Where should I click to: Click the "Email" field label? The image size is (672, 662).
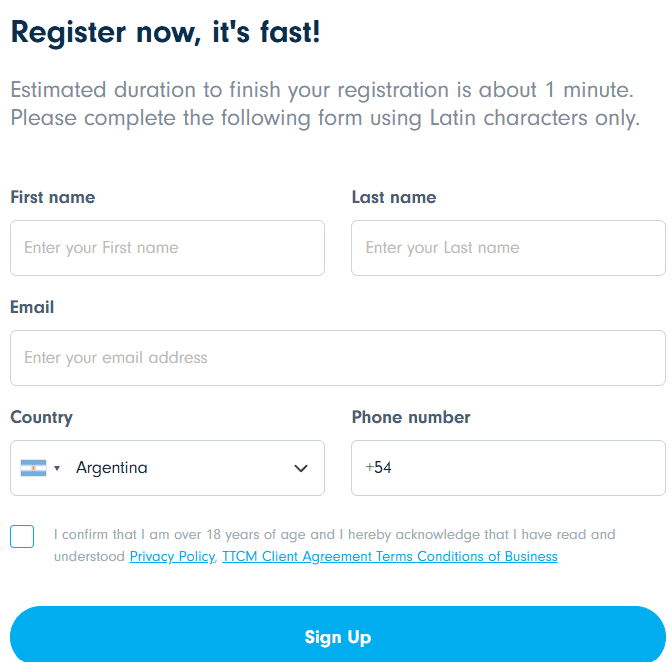pyautogui.click(x=32, y=307)
